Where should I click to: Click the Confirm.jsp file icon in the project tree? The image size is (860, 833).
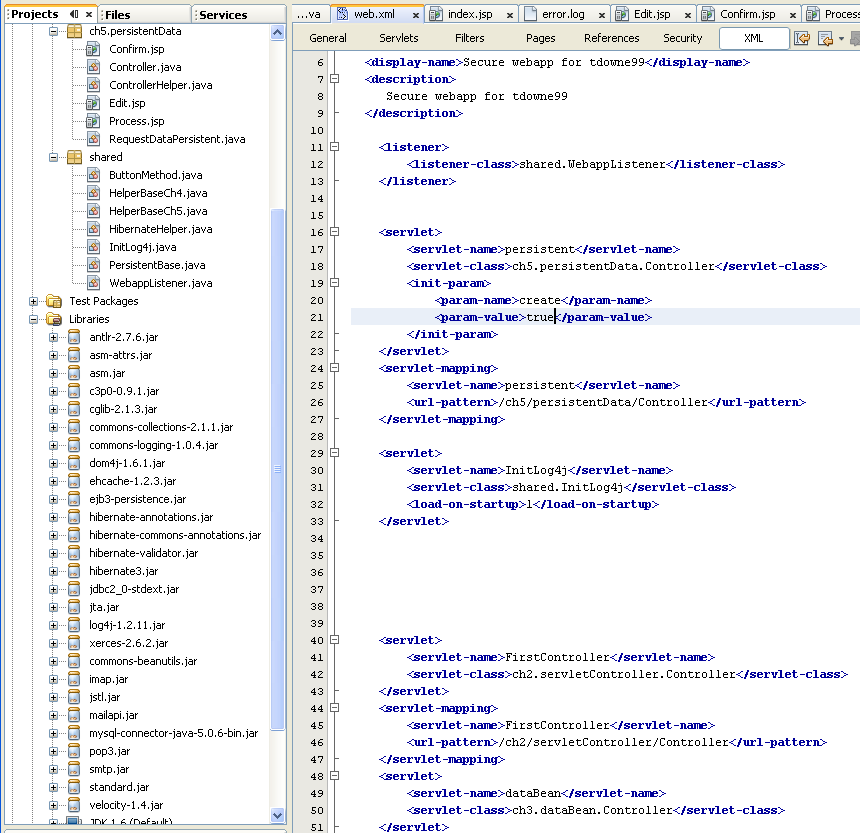(93, 49)
